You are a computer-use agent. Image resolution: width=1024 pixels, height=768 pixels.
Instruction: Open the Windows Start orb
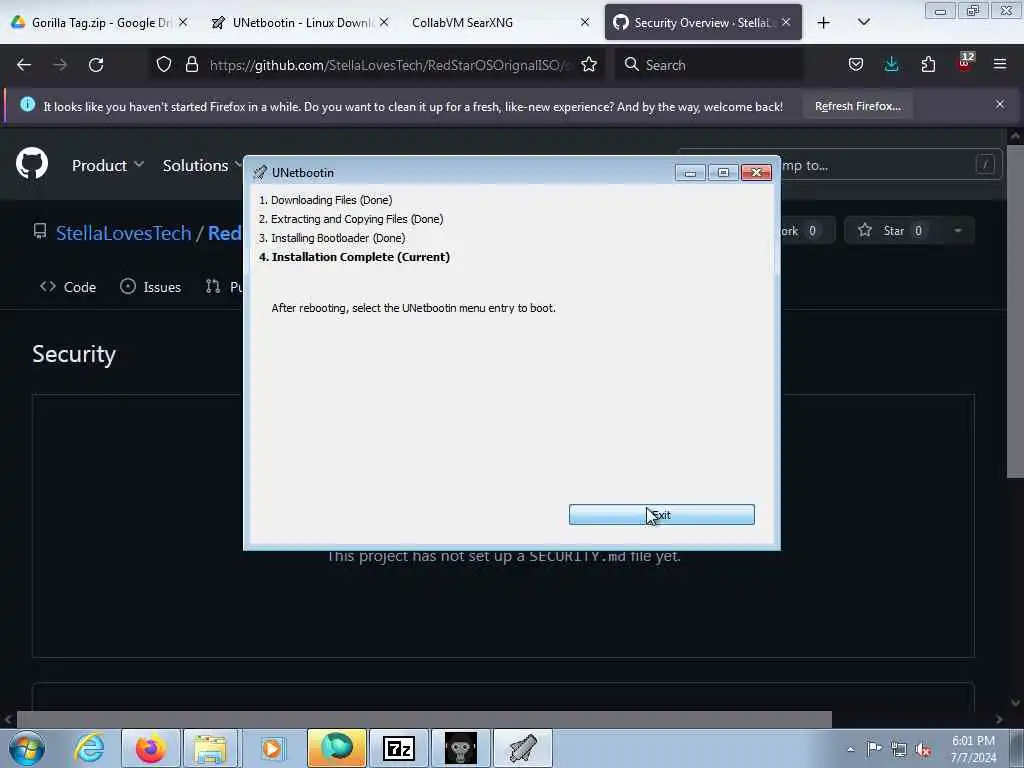point(27,748)
